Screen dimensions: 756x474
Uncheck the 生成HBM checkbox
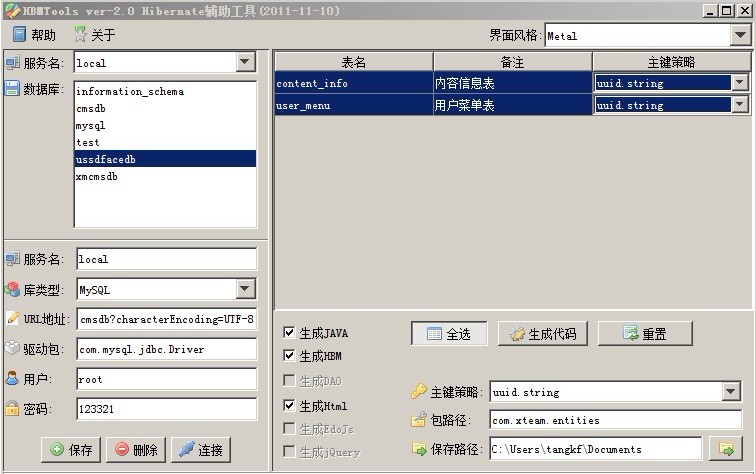point(289,356)
